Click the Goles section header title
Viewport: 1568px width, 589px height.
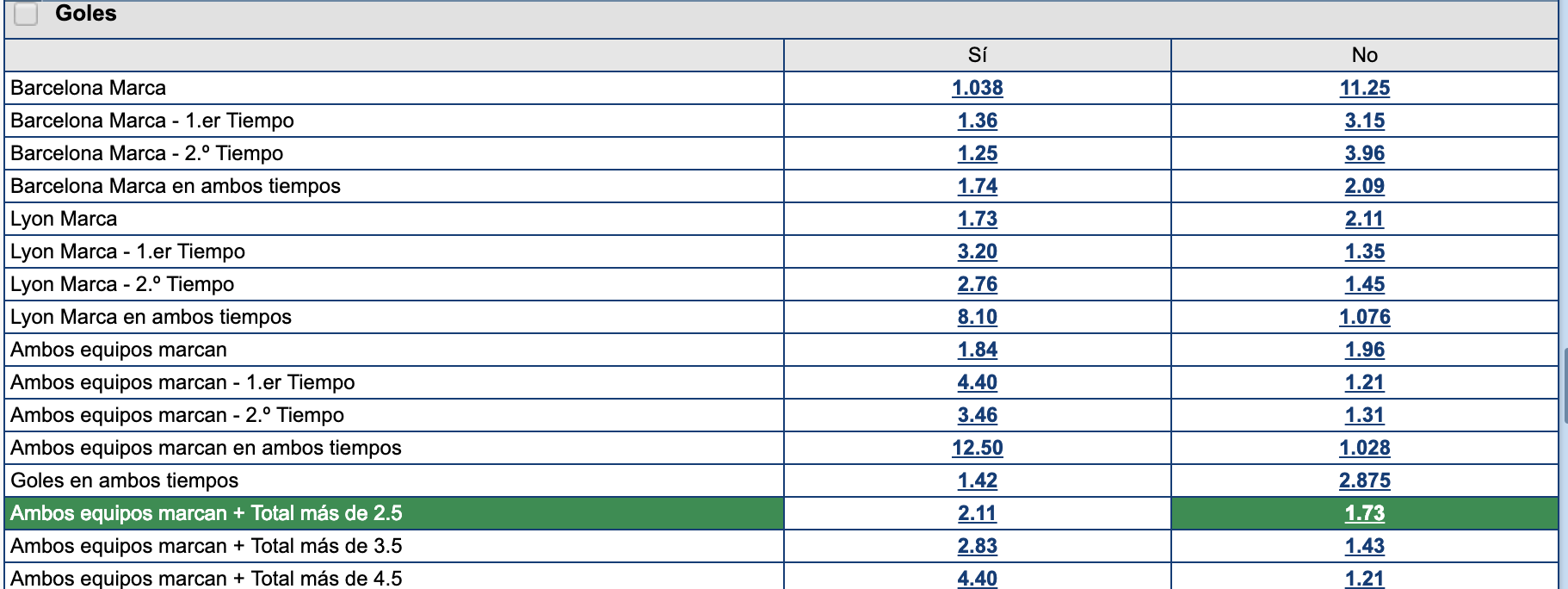click(85, 13)
